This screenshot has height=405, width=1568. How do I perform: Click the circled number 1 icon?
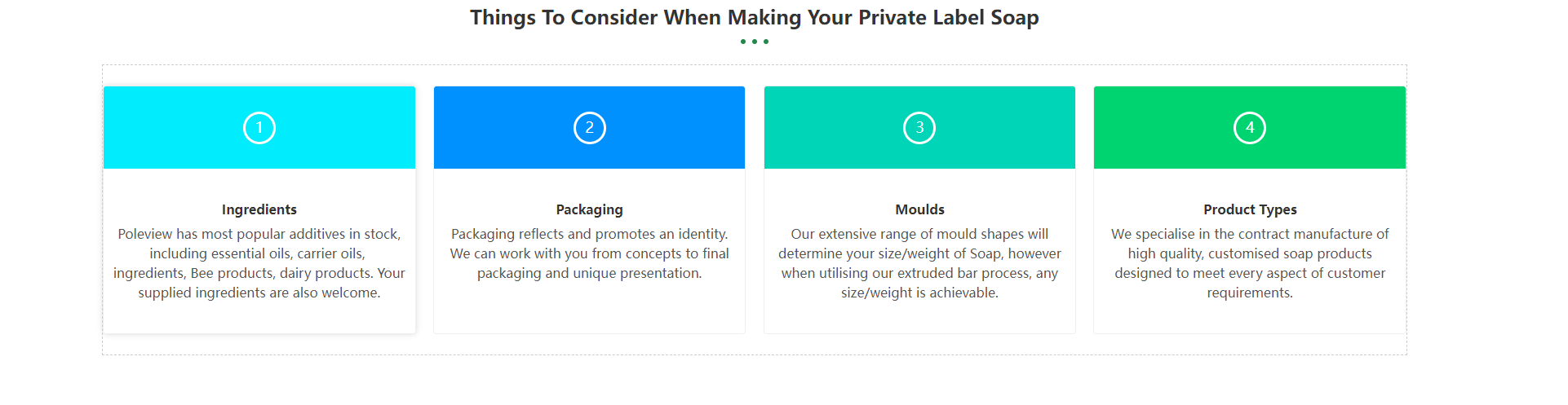click(x=259, y=128)
